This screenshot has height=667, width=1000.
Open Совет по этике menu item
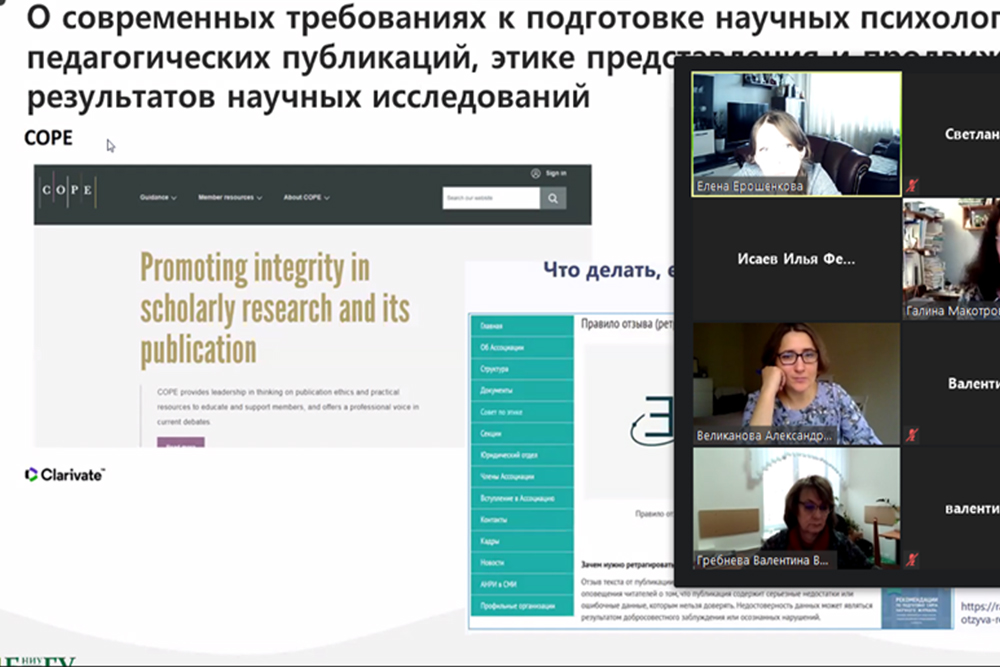point(501,412)
